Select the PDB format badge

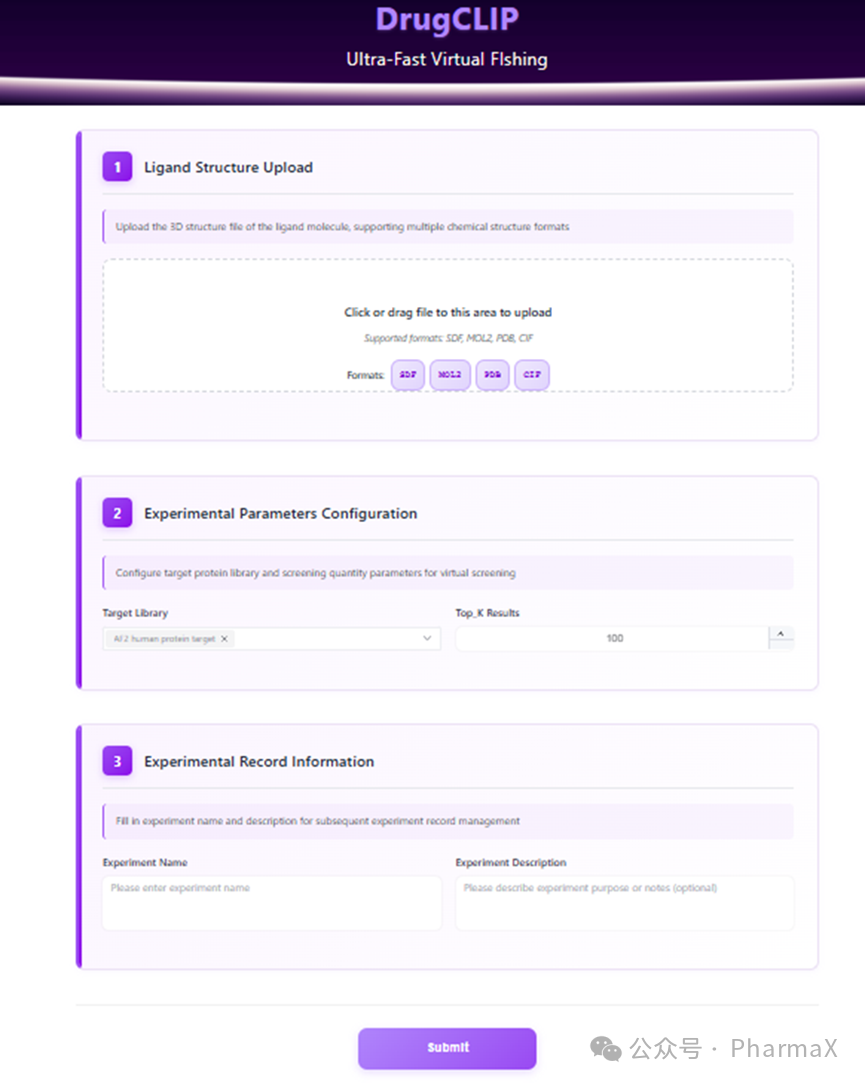tap(492, 375)
